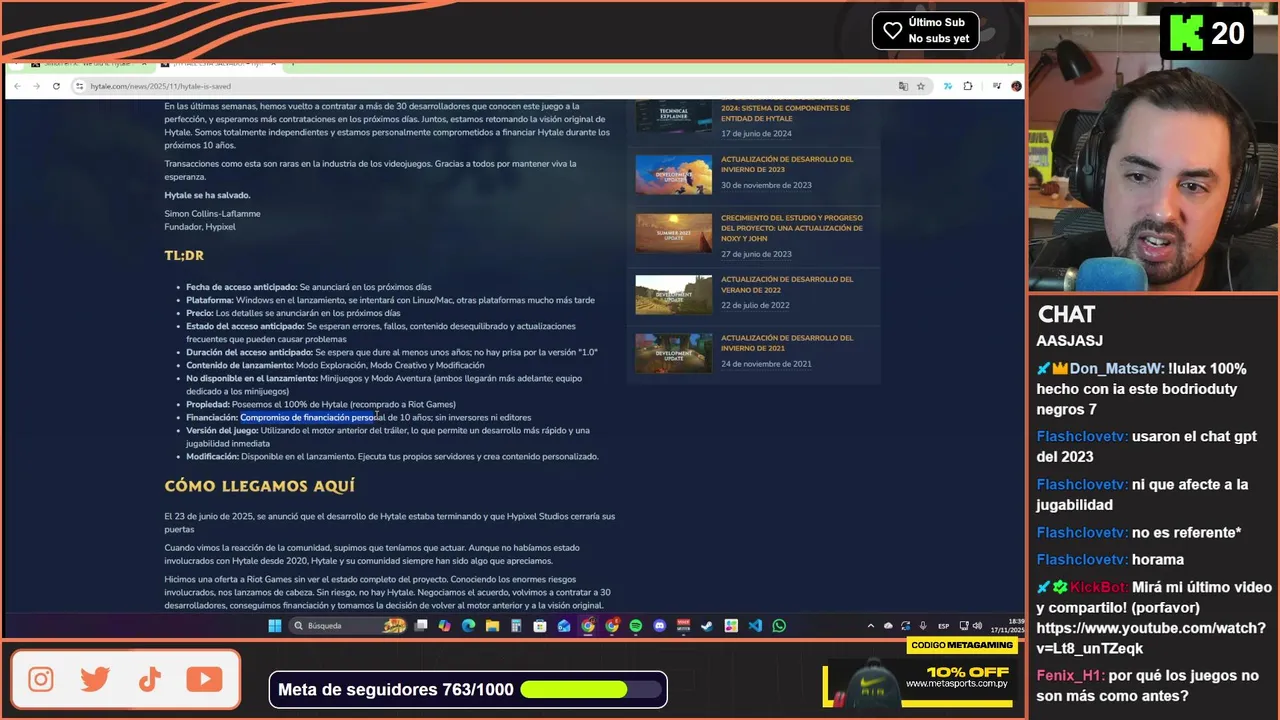Image resolution: width=1280 pixels, height=720 pixels.
Task: Open the Windows Start menu
Action: pyautogui.click(x=275, y=626)
